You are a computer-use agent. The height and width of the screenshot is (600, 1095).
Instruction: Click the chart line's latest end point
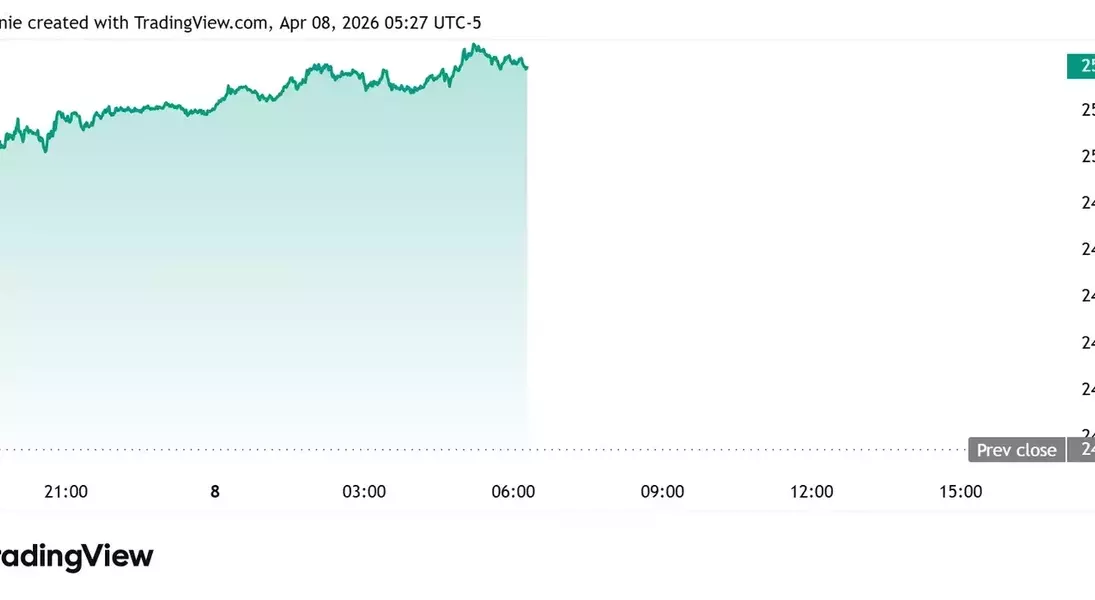pyautogui.click(x=527, y=67)
